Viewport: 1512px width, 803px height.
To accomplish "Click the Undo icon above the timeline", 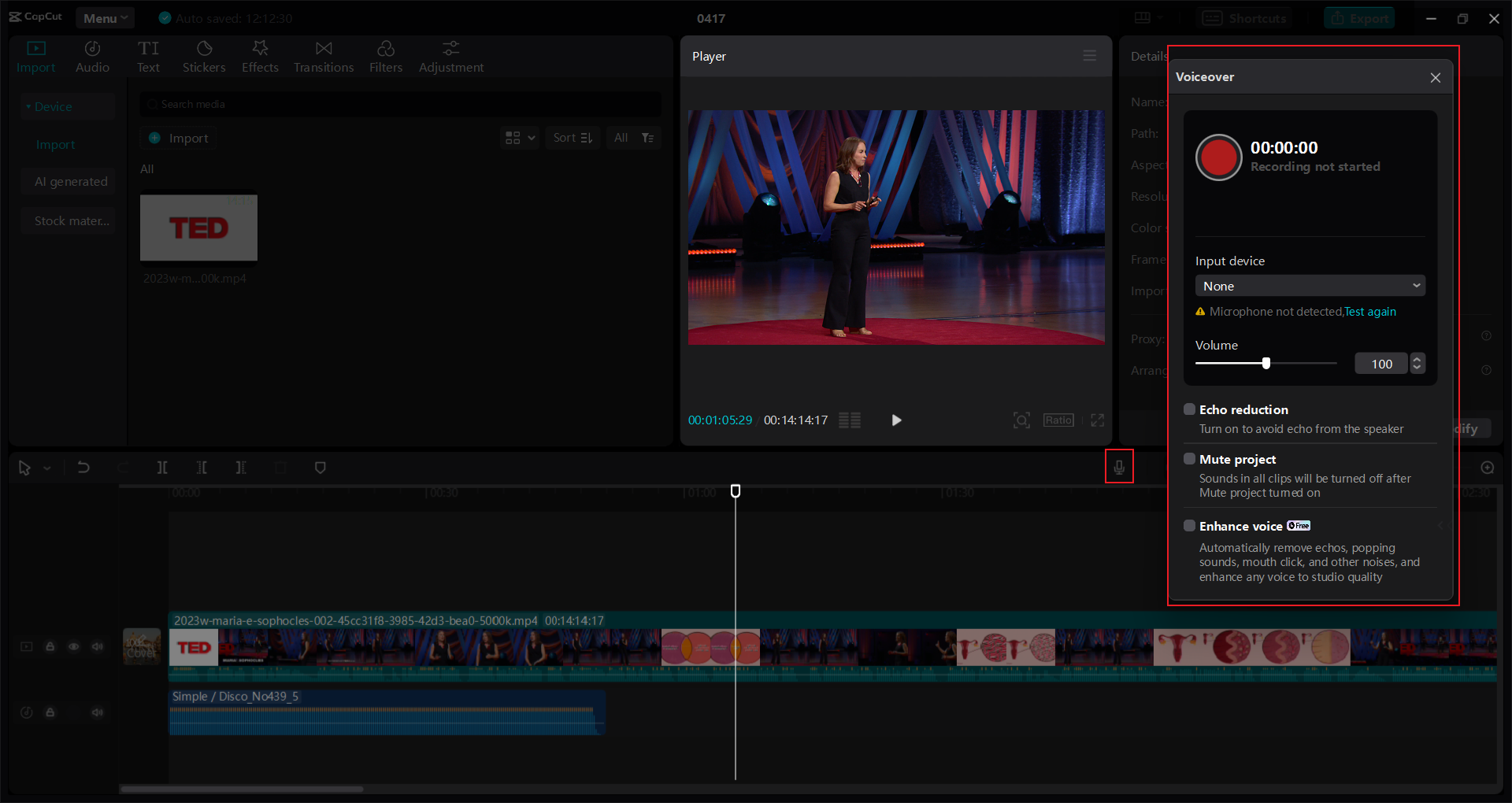I will pyautogui.click(x=83, y=467).
